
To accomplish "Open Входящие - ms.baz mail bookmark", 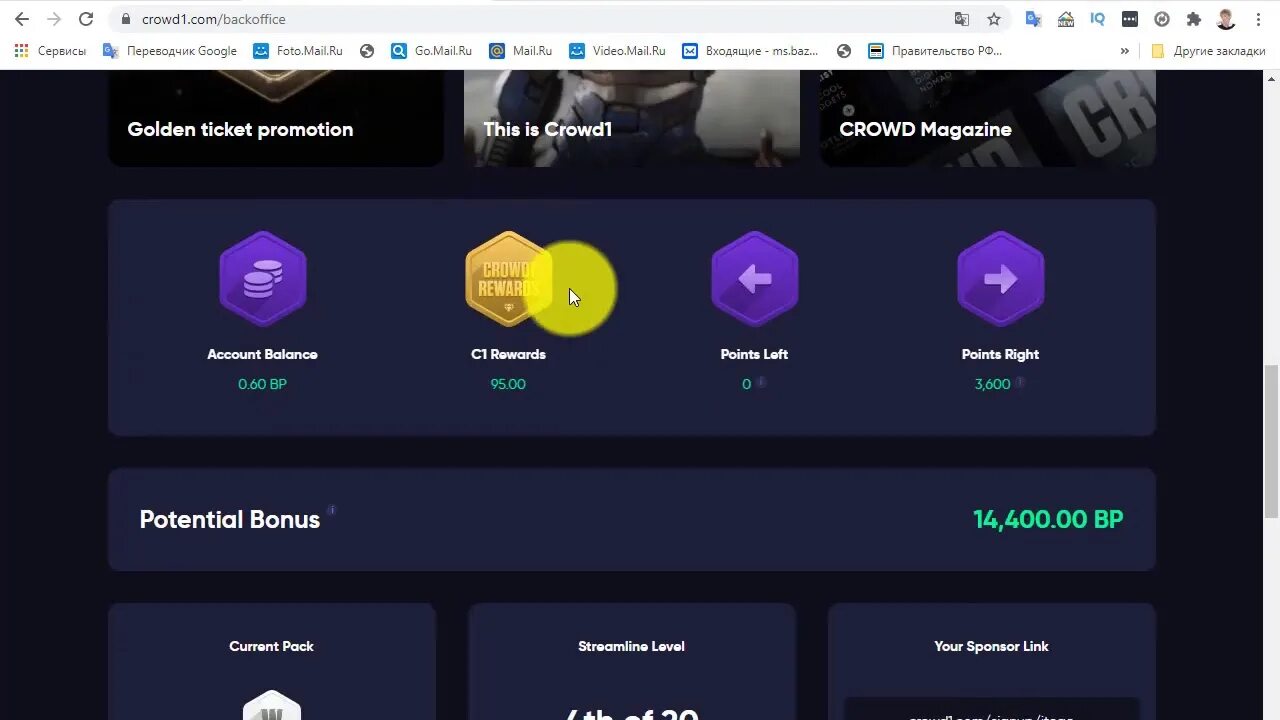I will [x=750, y=51].
